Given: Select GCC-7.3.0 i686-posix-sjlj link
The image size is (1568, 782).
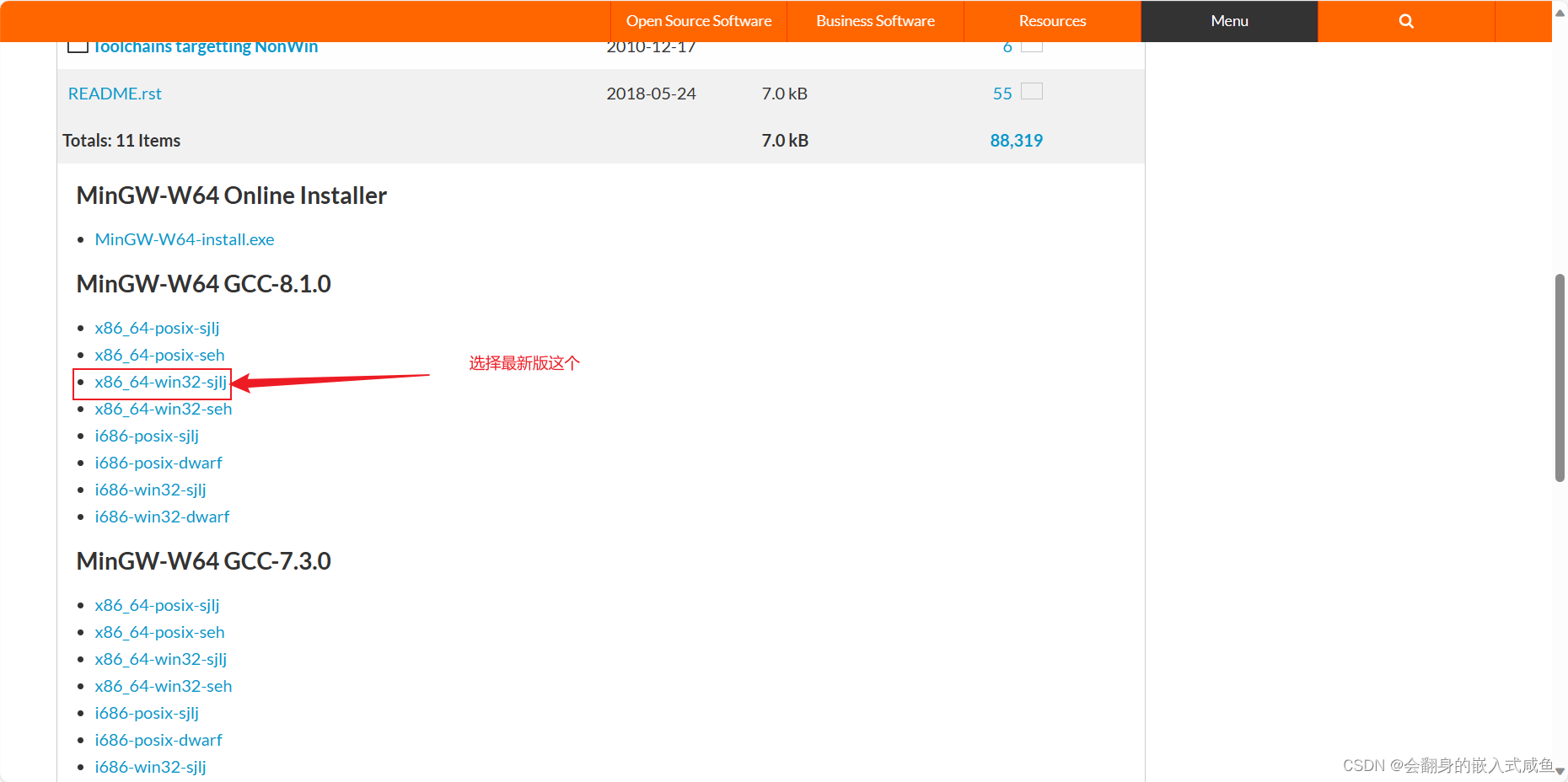Looking at the screenshot, I should tap(147, 713).
